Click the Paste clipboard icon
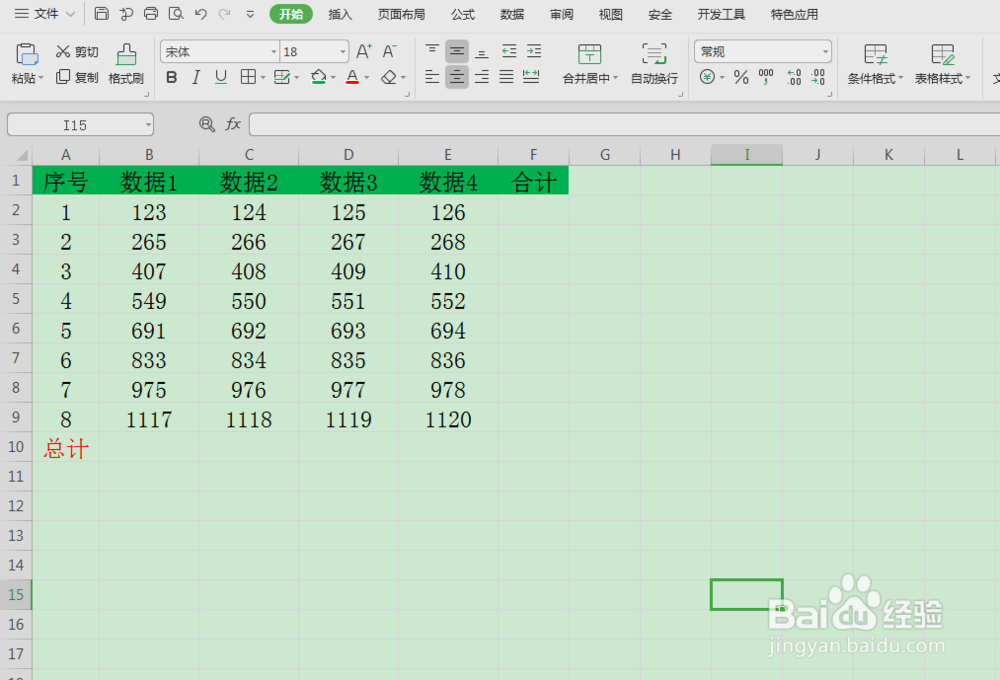 (27, 55)
